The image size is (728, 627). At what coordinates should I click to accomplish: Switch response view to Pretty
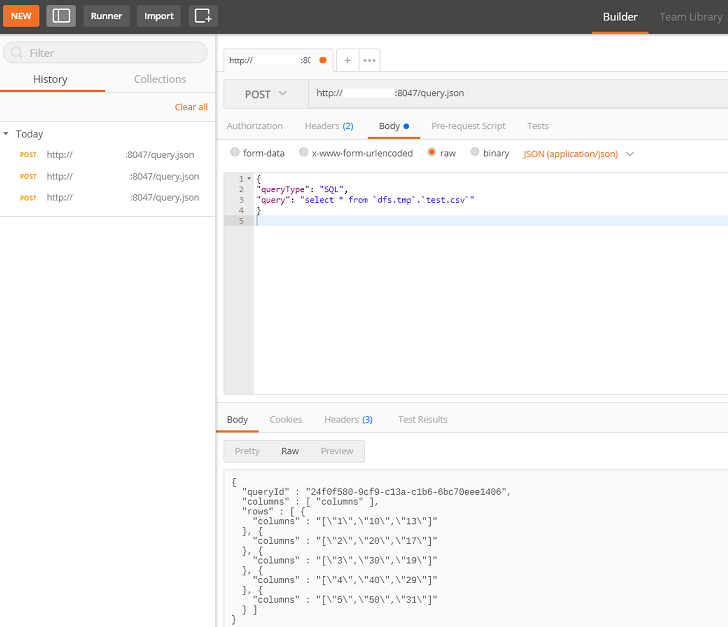click(x=247, y=451)
